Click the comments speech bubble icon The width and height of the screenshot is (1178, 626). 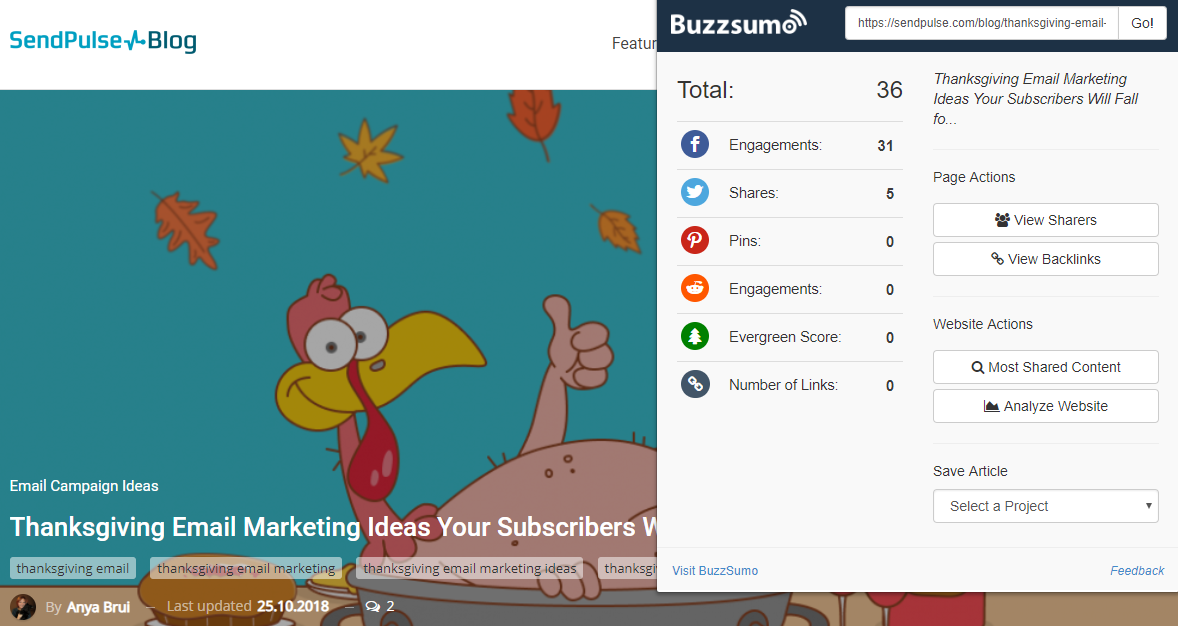(x=373, y=606)
